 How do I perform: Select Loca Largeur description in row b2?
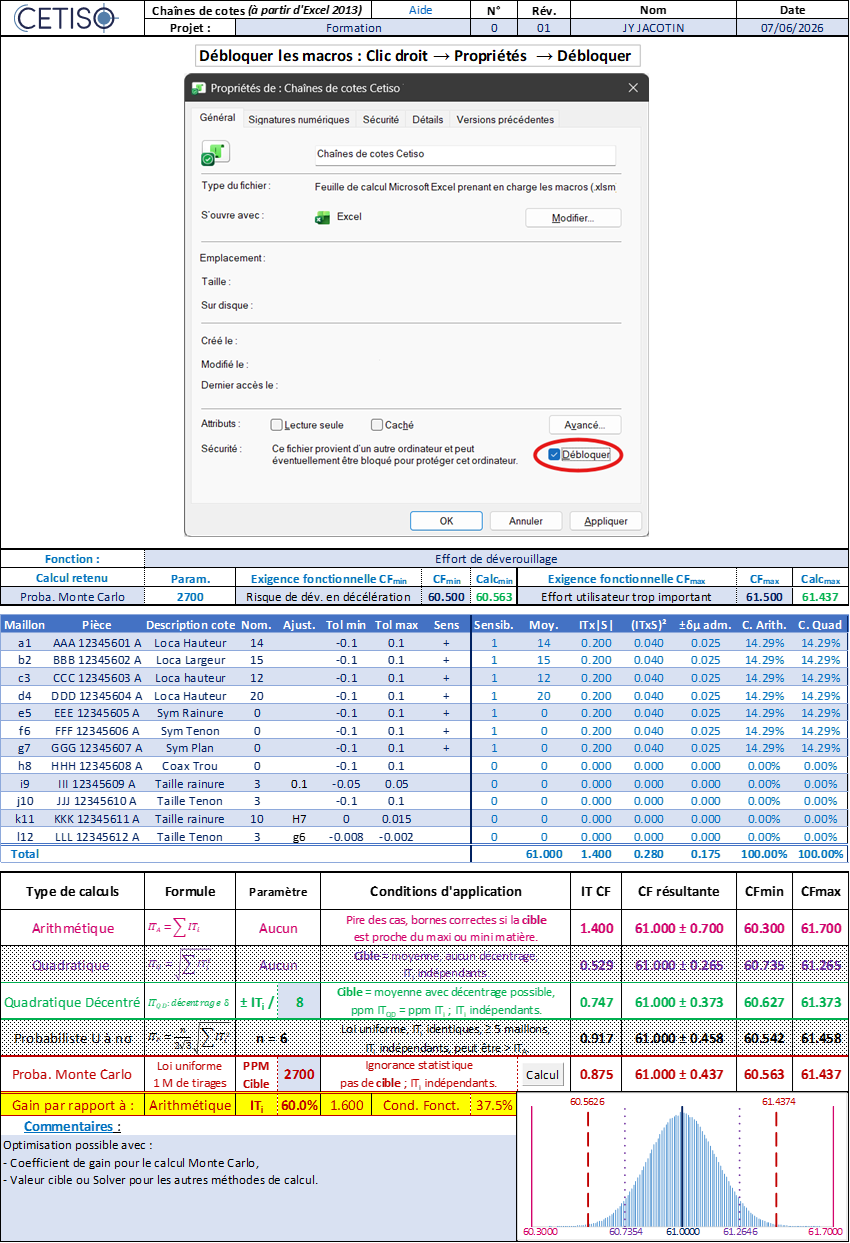[x=190, y=661]
